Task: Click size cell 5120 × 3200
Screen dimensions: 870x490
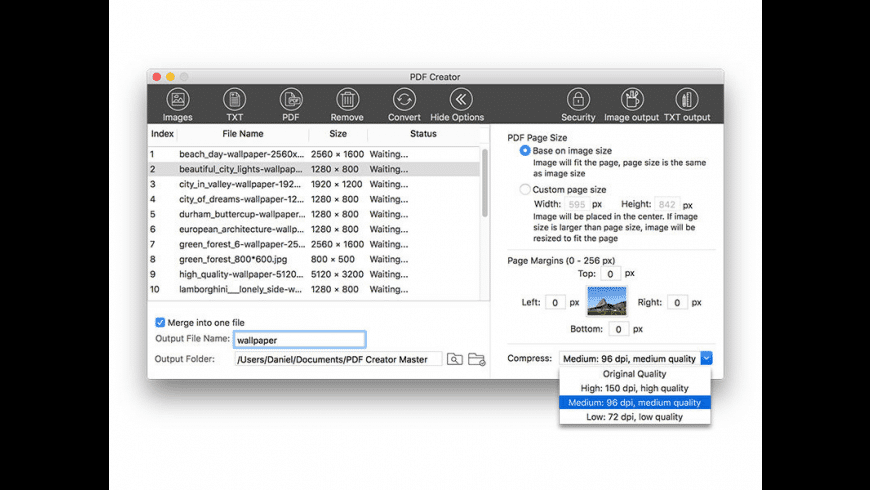Action: 337,274
